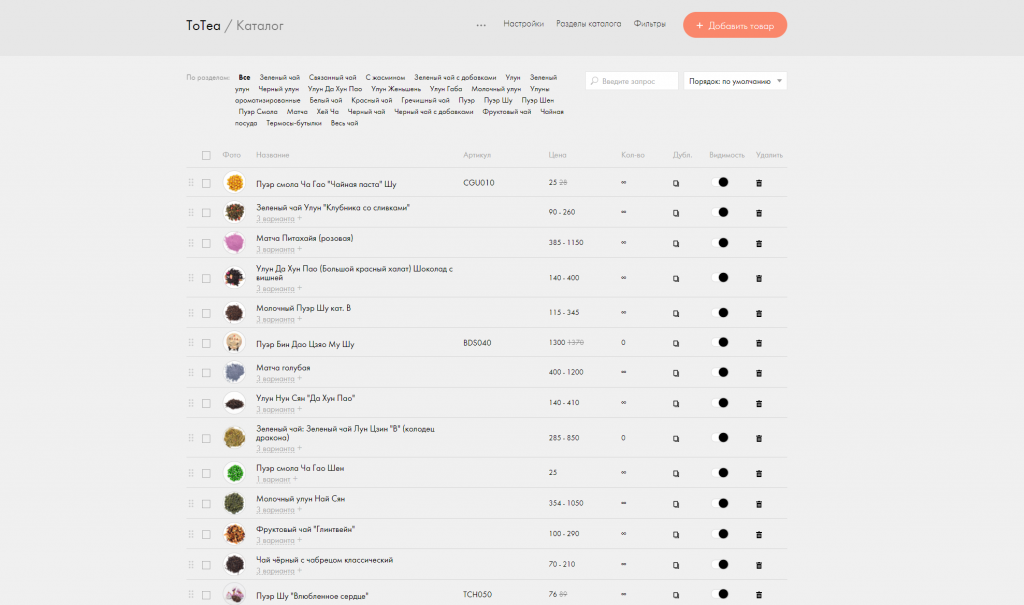Image resolution: width=1024 pixels, height=605 pixels.
Task: Click the search magnifier icon in query field
Action: [594, 81]
